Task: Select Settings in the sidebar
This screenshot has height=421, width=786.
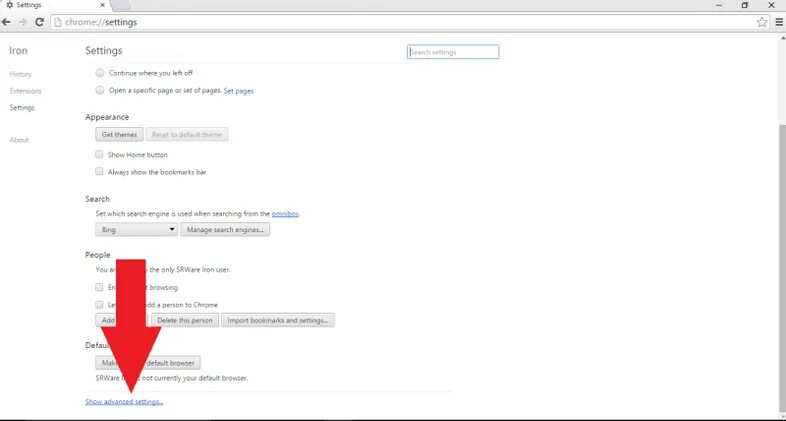Action: coord(22,107)
